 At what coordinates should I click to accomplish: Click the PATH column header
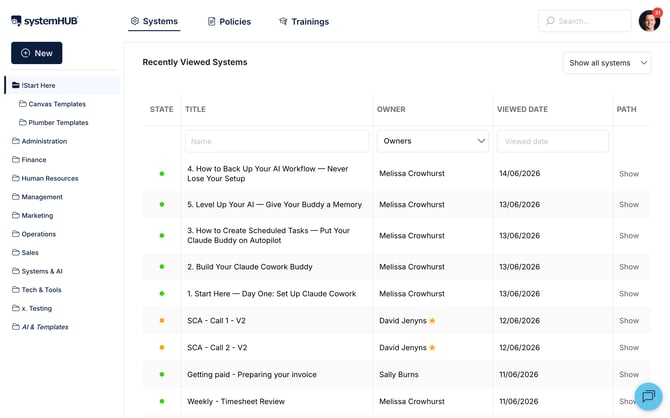[x=626, y=109]
